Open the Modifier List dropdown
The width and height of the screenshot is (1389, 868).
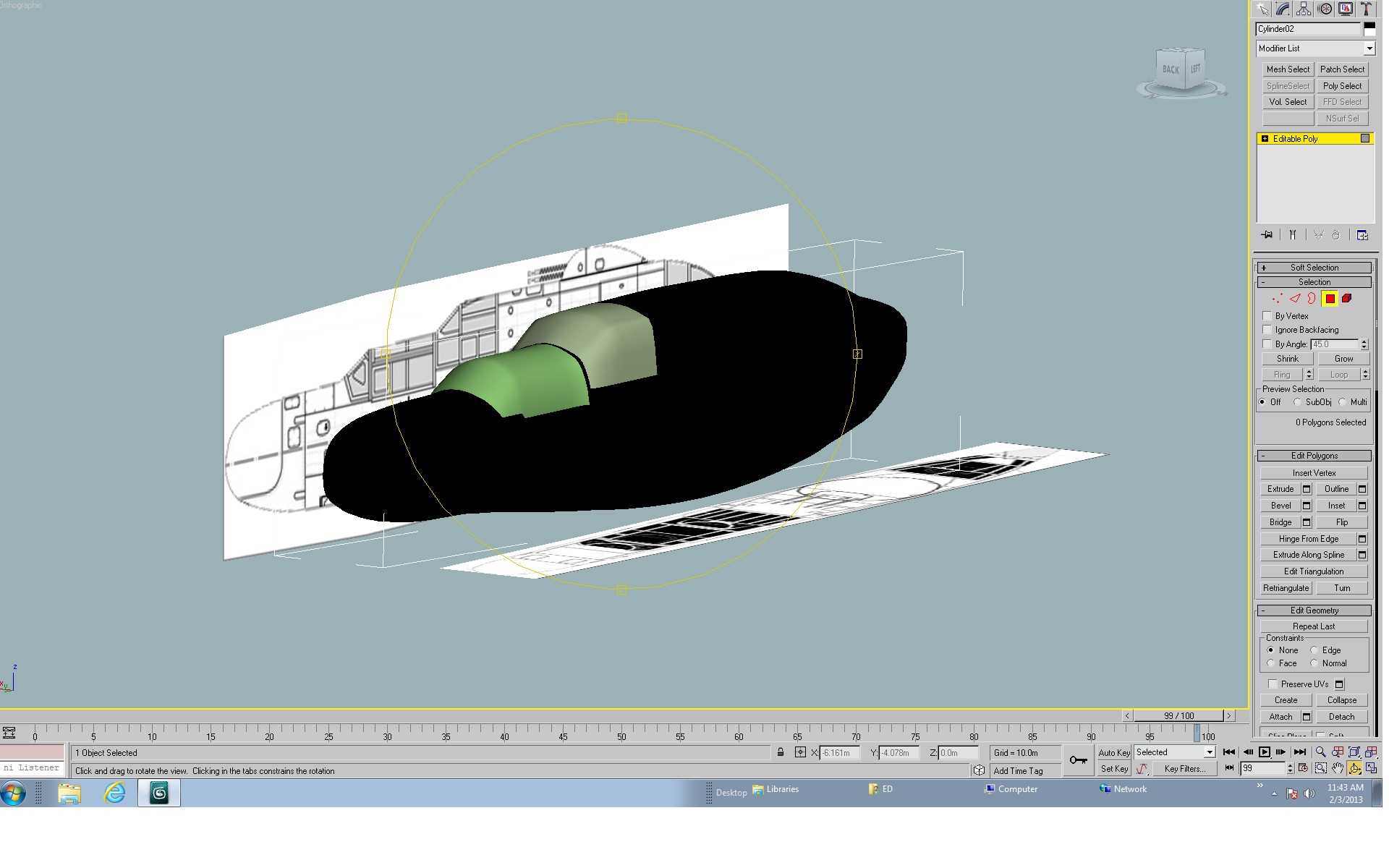[1314, 48]
